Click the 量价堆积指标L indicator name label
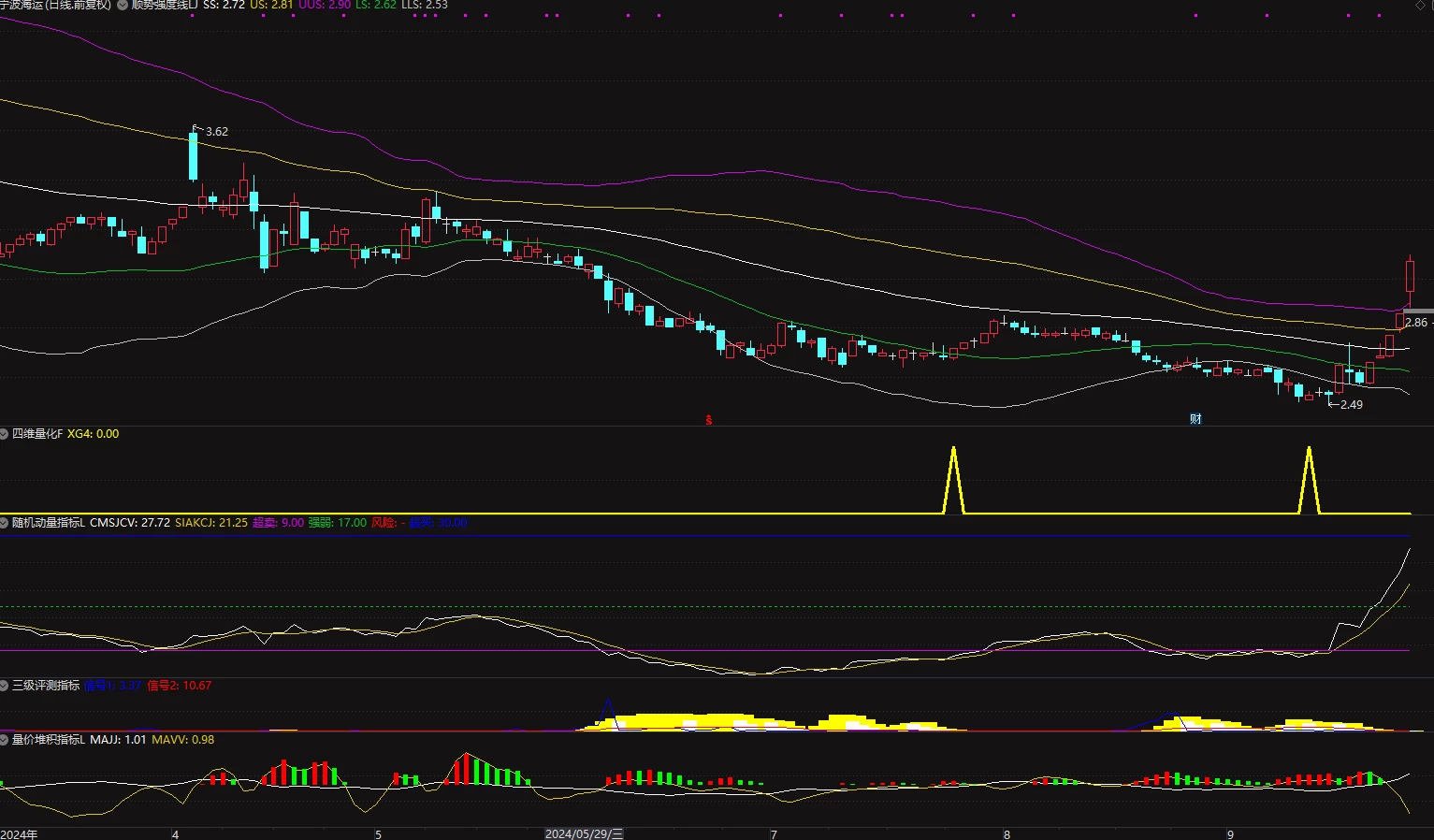 coord(49,740)
